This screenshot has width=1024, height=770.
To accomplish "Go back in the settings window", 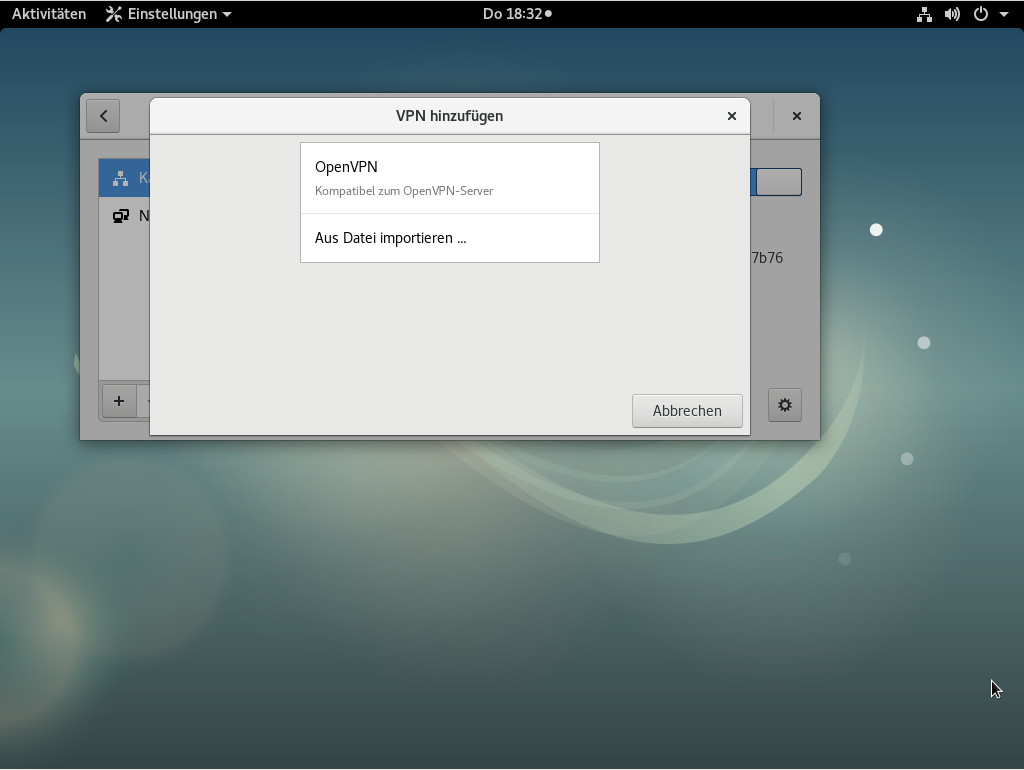I will 103,116.
